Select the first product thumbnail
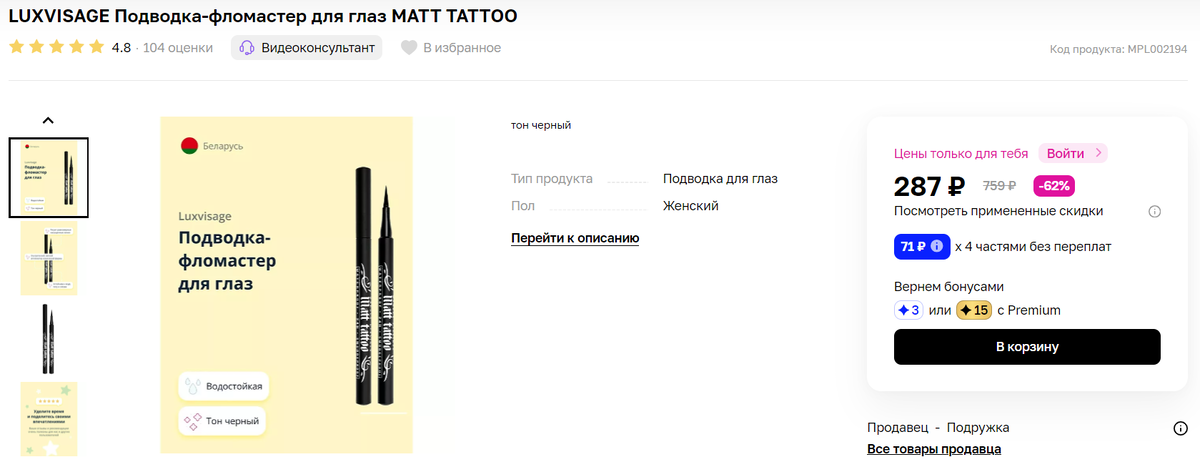1200x462 pixels. tap(49, 178)
